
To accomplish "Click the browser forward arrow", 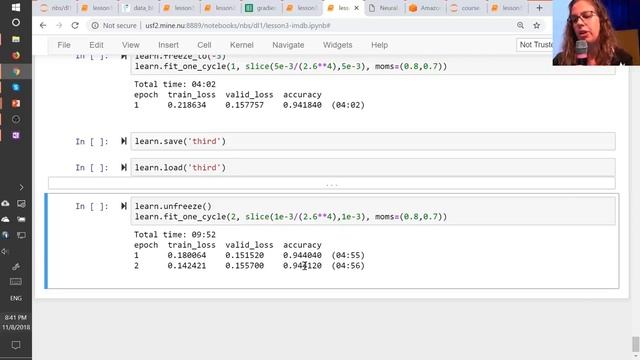I will 59,25.
